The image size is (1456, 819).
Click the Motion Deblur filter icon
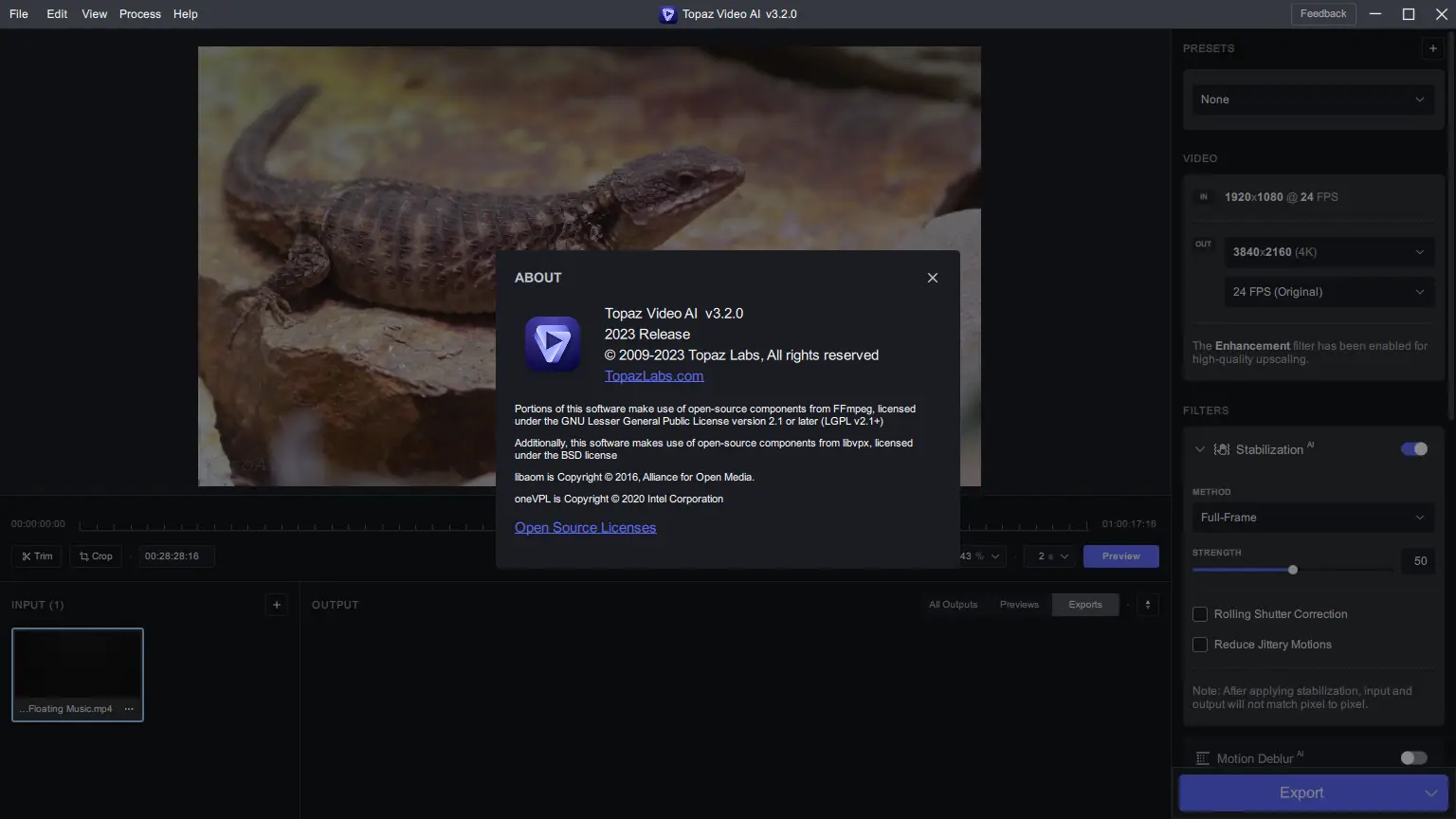(1203, 758)
